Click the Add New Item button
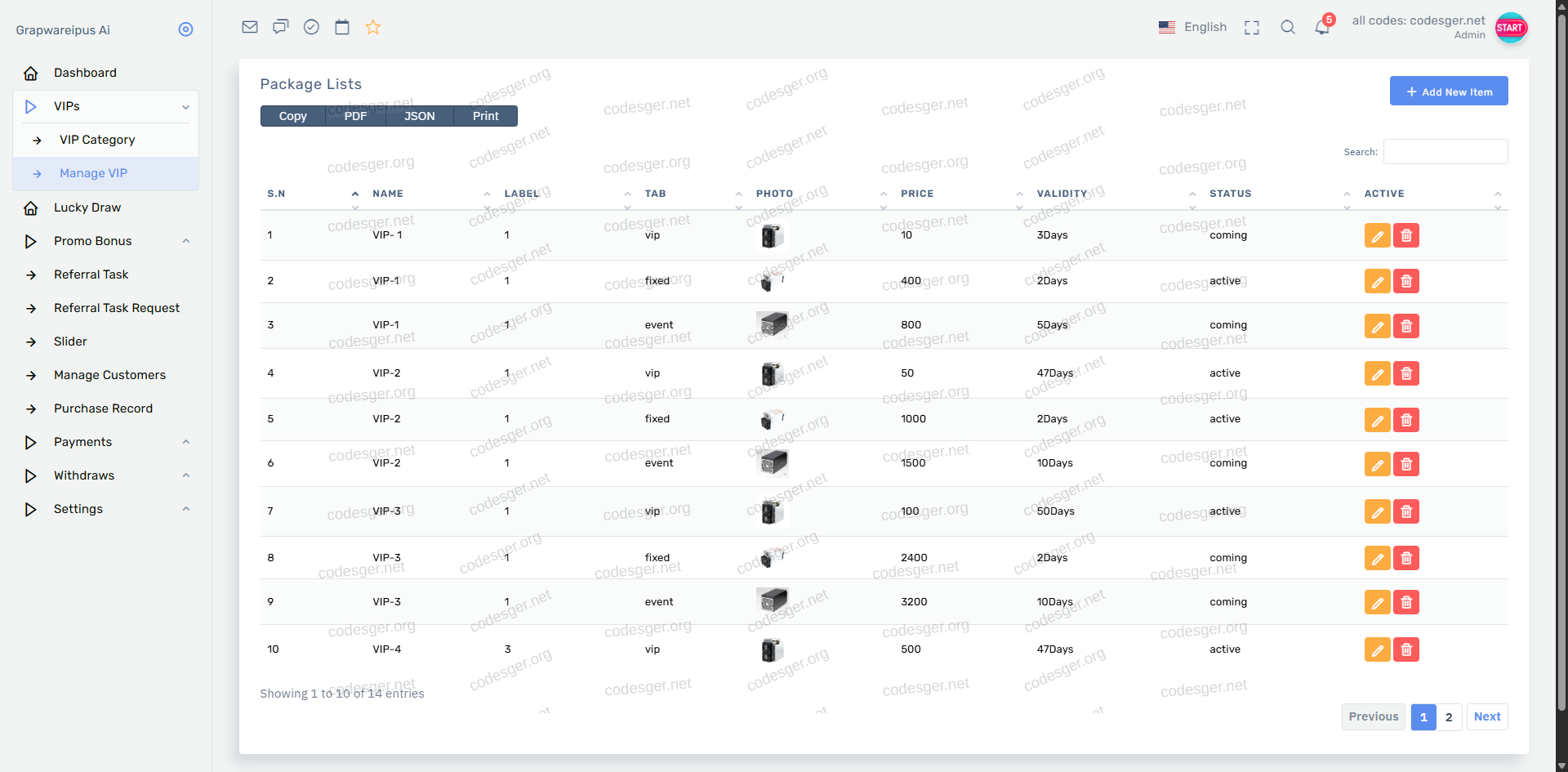This screenshot has width=1568, height=772. click(1449, 91)
